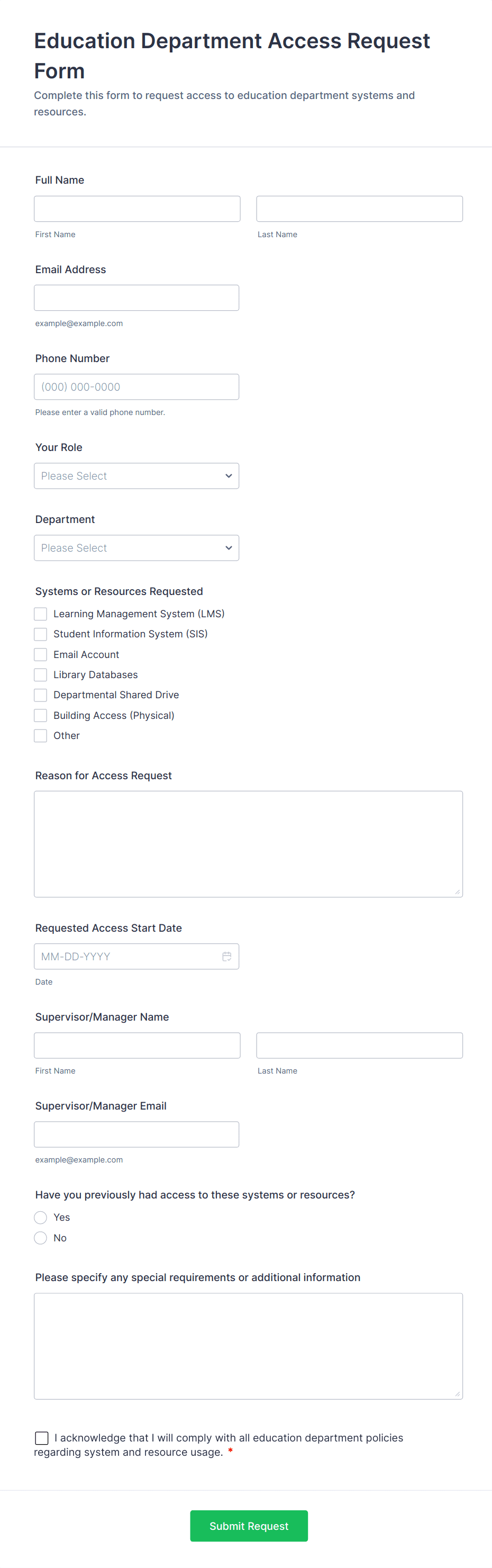This screenshot has height=1568, width=492.
Task: Focus the Phone Number input
Action: 136,386
